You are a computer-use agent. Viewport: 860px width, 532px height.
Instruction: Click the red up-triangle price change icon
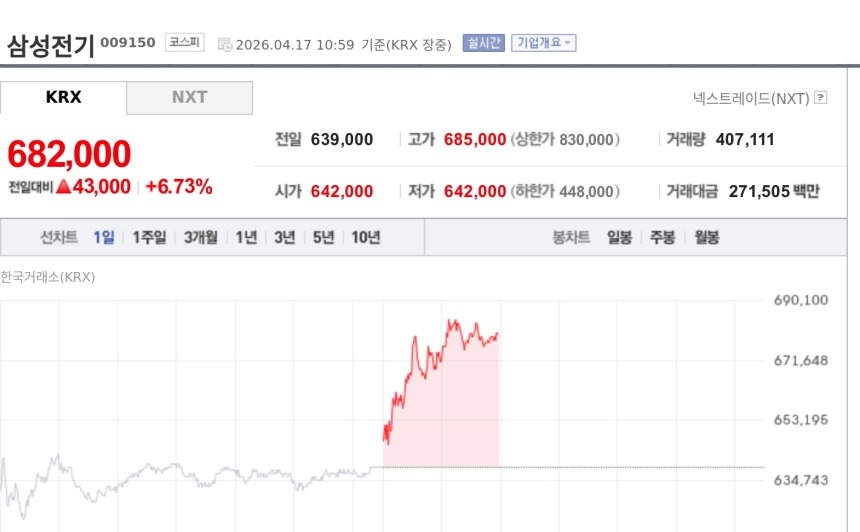[62, 186]
